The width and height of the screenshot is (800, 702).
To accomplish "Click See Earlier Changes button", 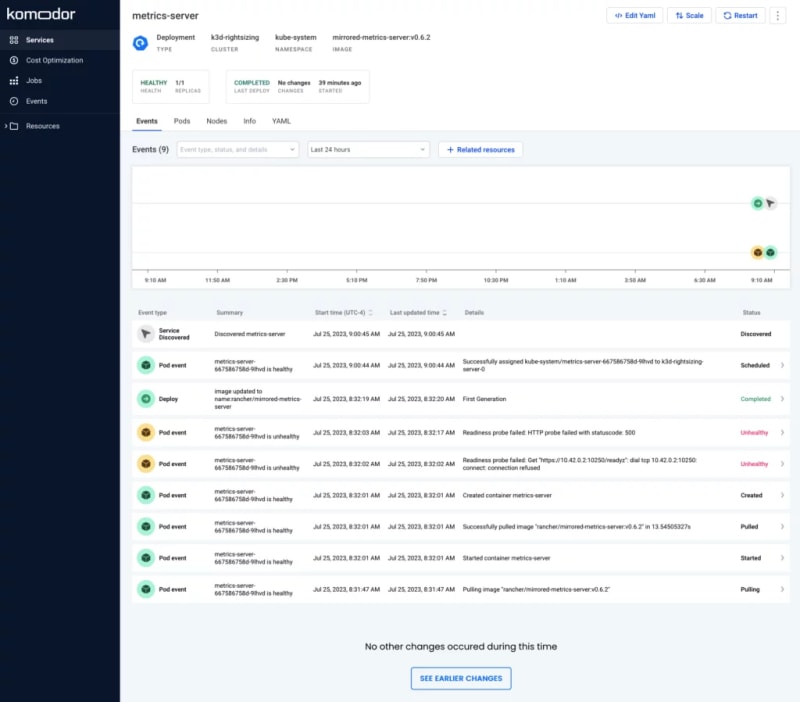I will click(x=461, y=678).
